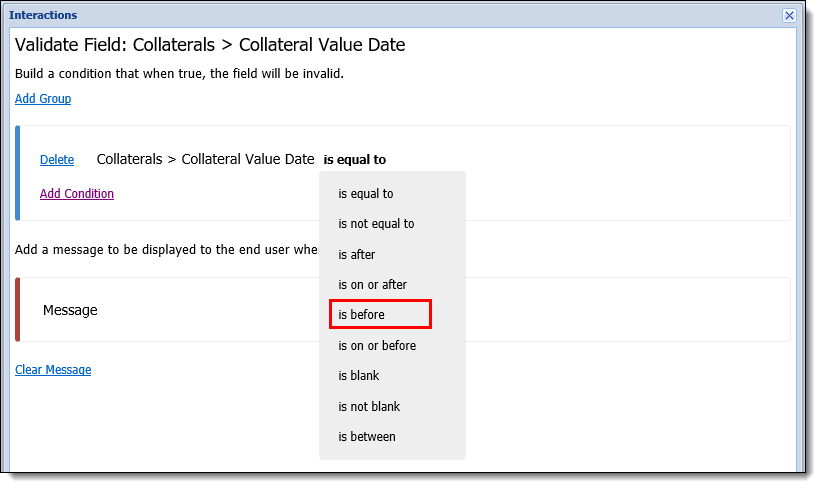Click the red message section bar
This screenshot has height=488, width=821.
click(18, 310)
